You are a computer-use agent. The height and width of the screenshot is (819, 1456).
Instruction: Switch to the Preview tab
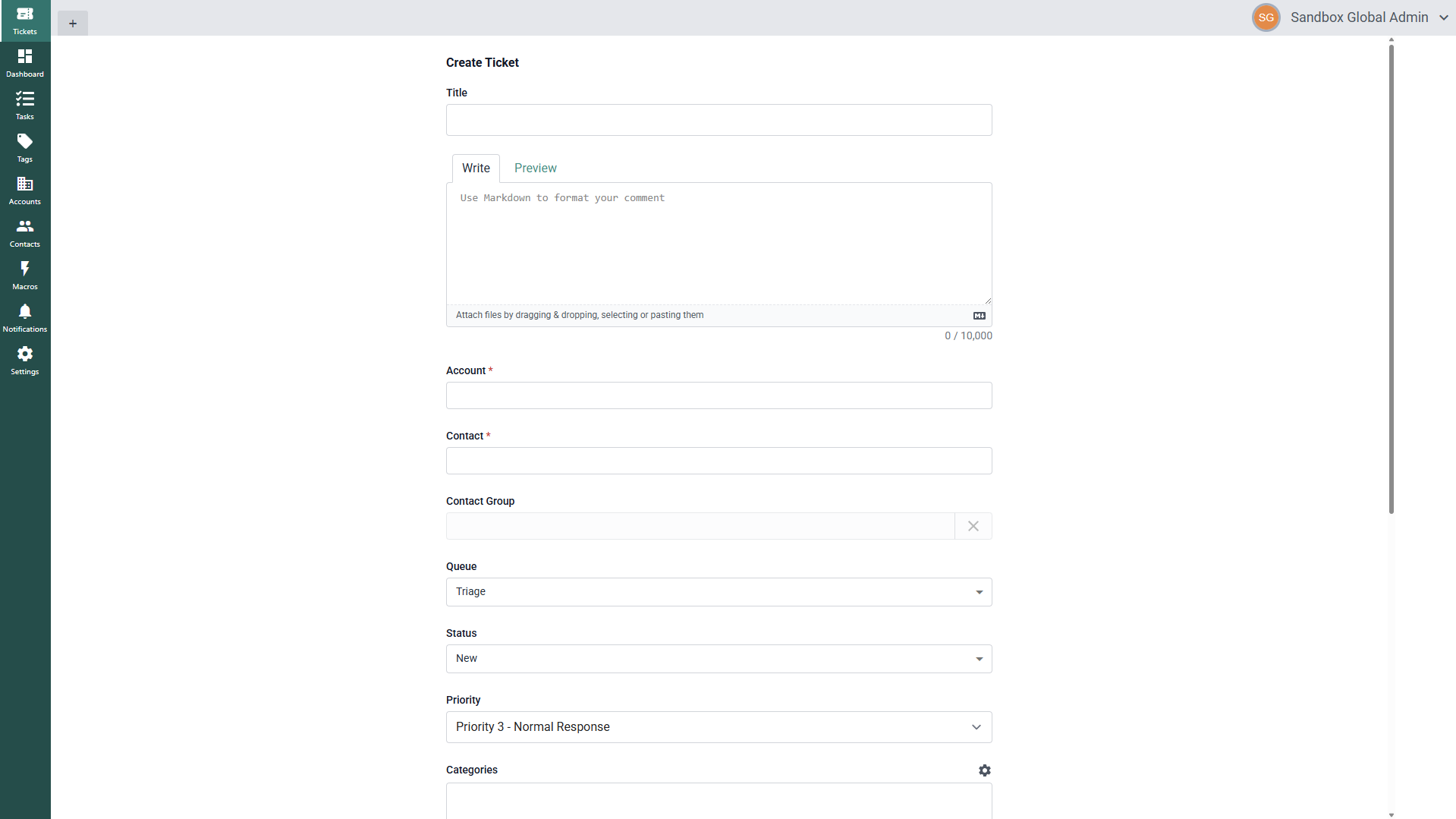[x=535, y=169]
